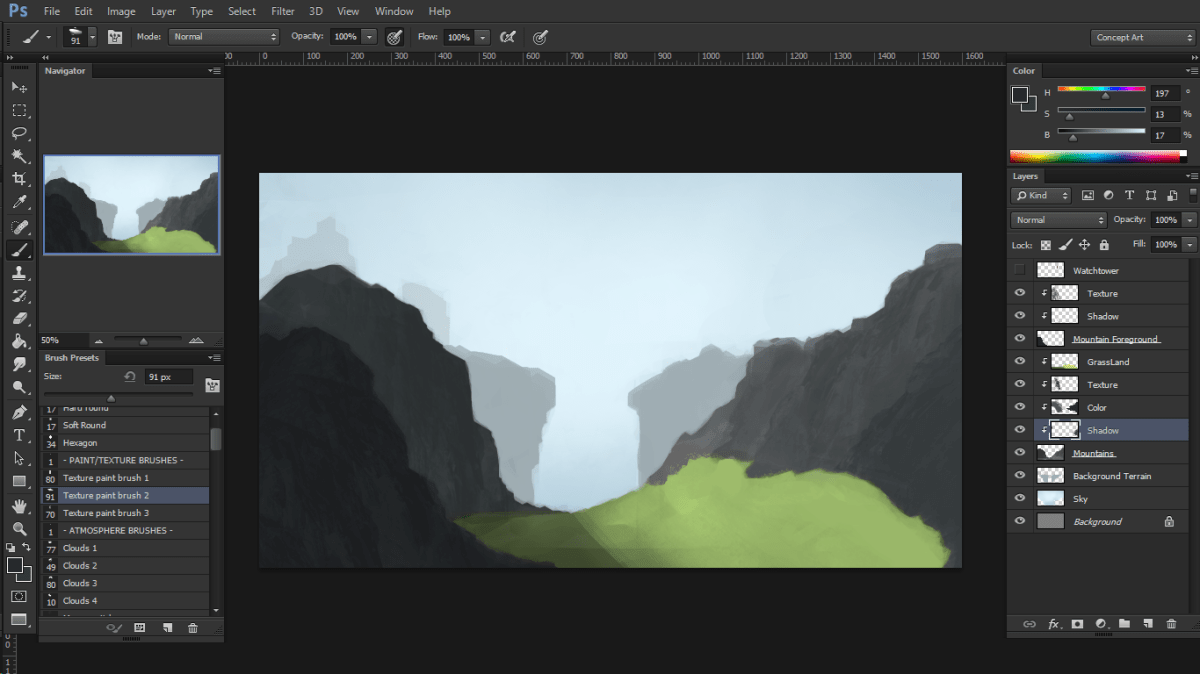This screenshot has height=674, width=1200.
Task: Show the hidden Watchtower layer
Action: click(1019, 270)
